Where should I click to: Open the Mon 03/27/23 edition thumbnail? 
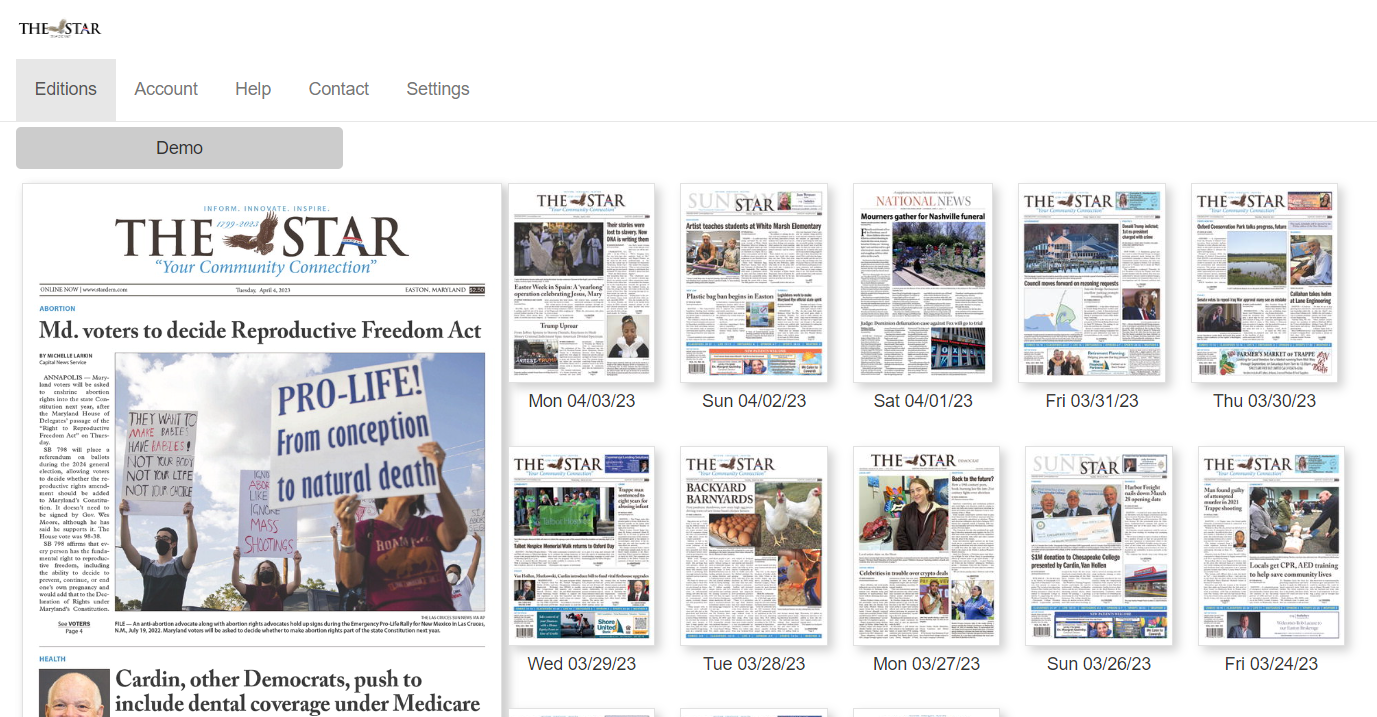(x=926, y=546)
